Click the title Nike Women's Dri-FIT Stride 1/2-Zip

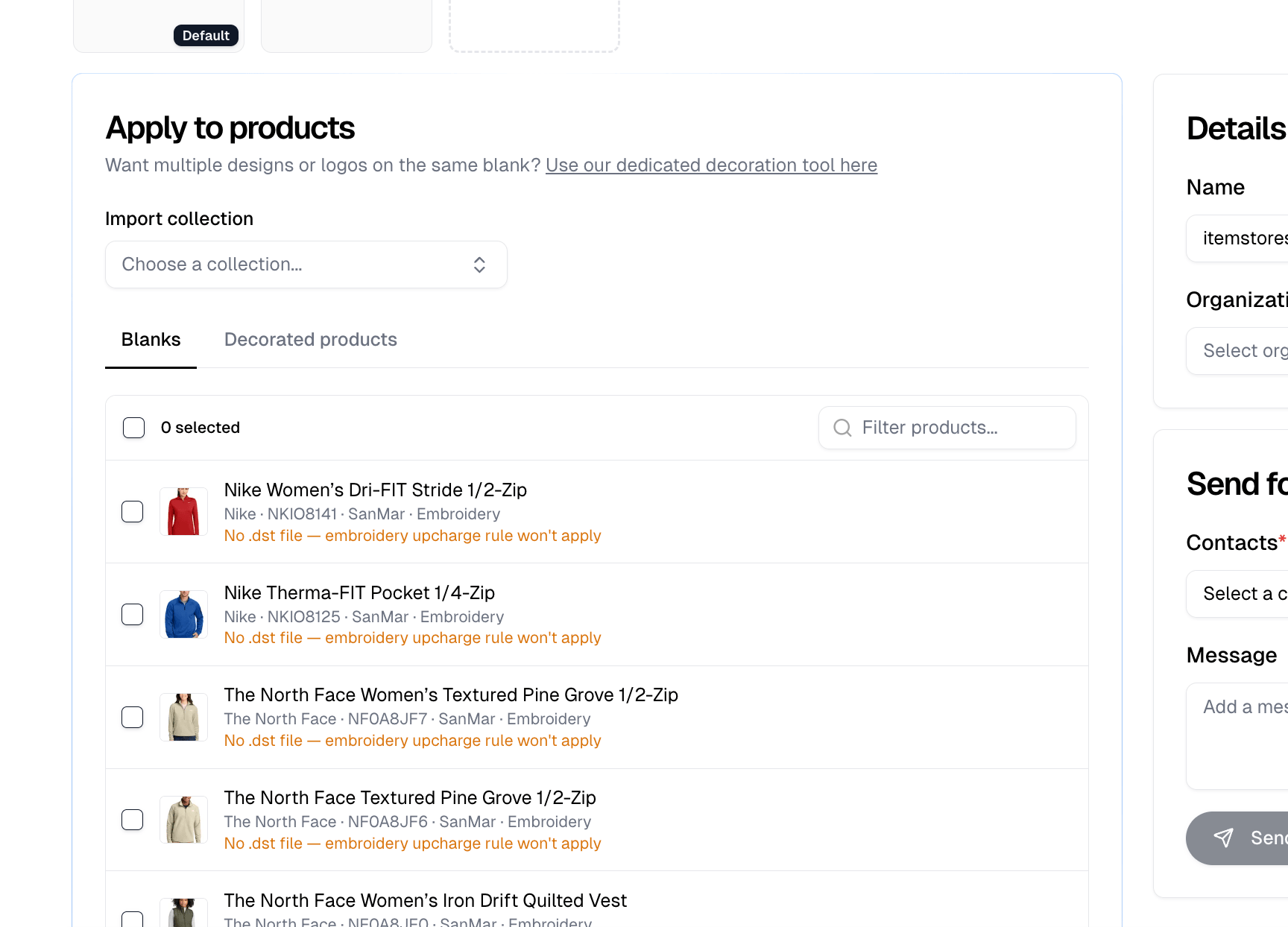[x=376, y=490]
